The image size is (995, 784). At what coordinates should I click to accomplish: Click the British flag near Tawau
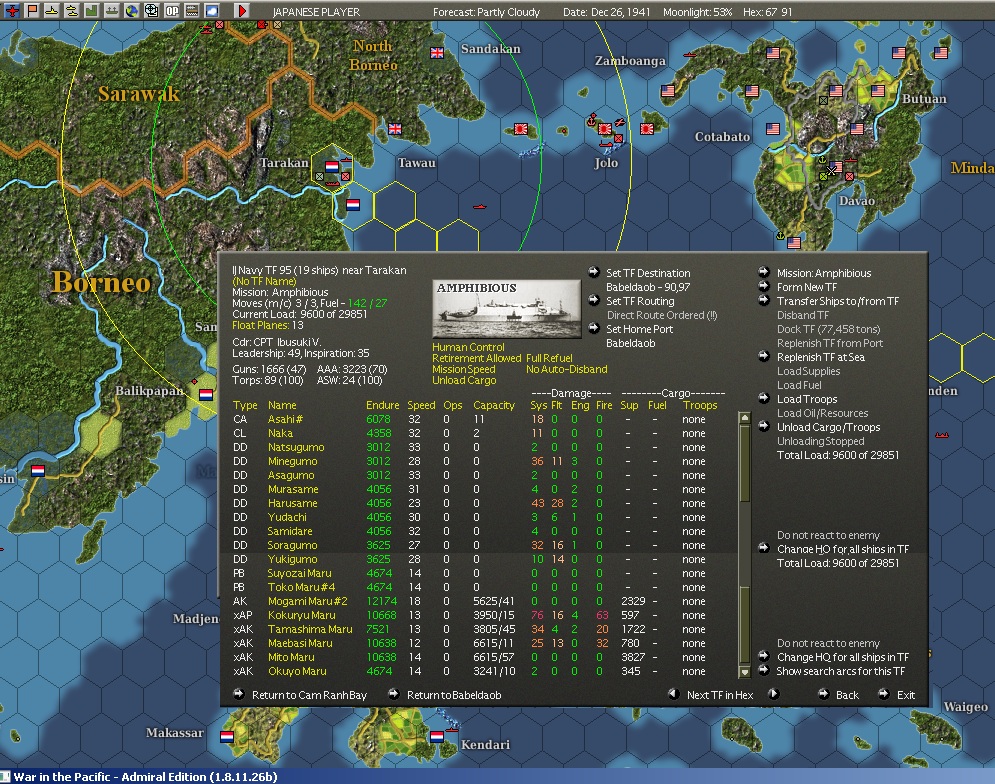tap(395, 129)
